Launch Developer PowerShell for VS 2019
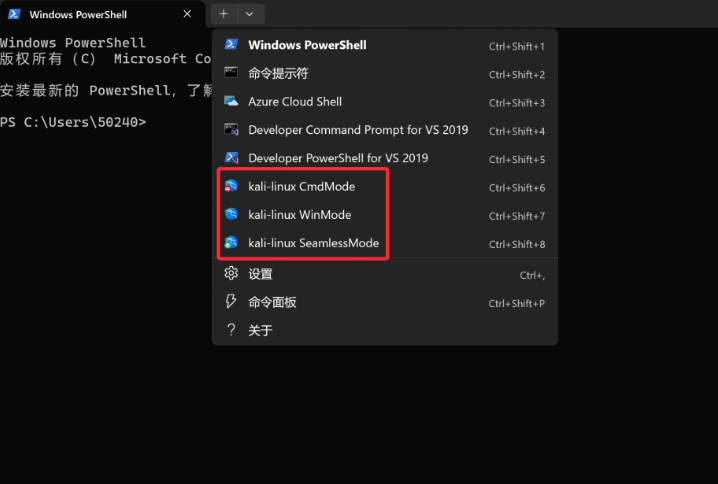The height and width of the screenshot is (484, 718). click(x=385, y=158)
